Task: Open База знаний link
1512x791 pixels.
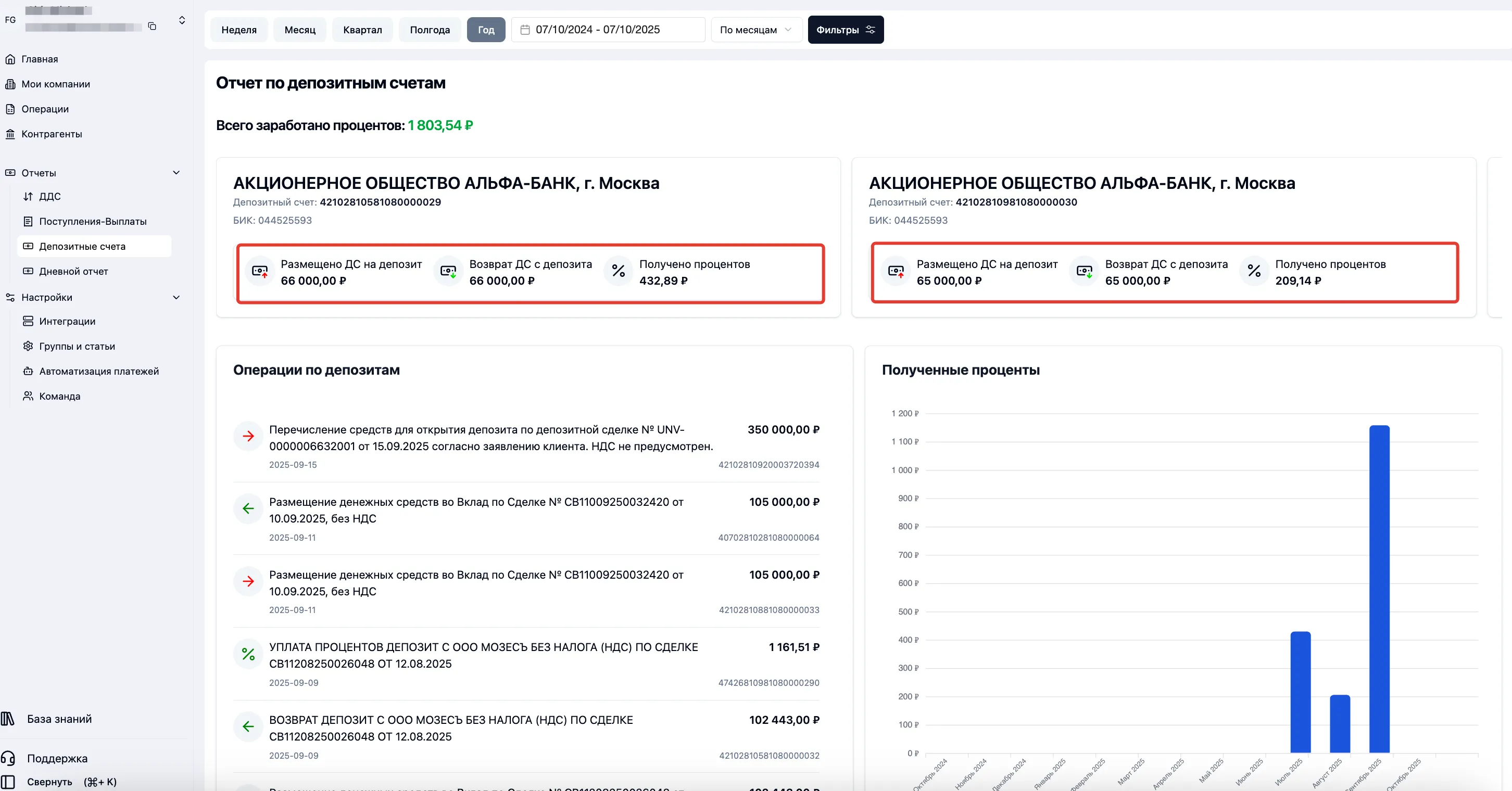Action: pos(59,719)
